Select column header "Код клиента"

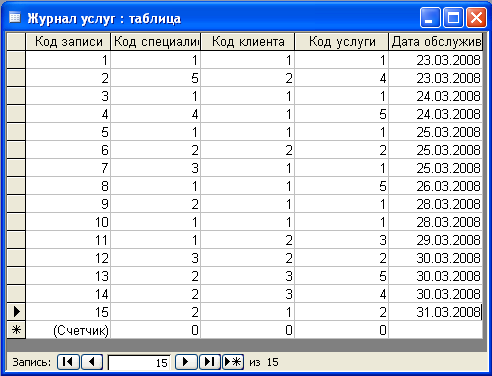pyautogui.click(x=248, y=41)
